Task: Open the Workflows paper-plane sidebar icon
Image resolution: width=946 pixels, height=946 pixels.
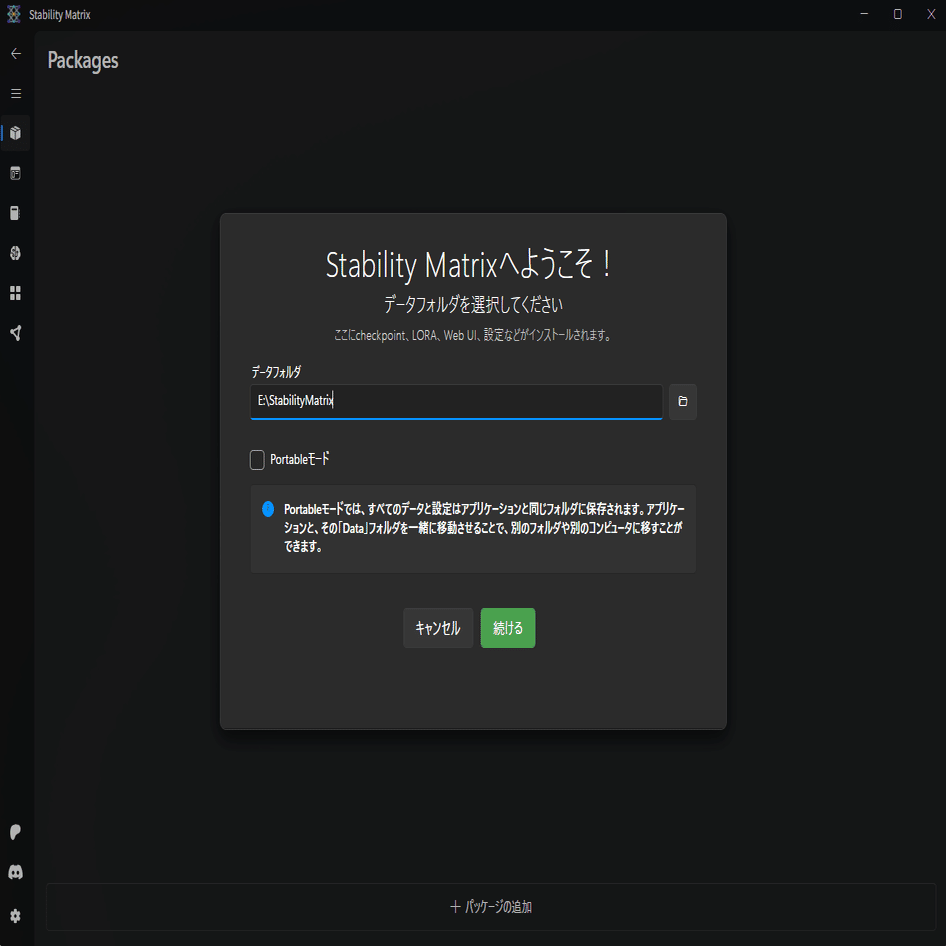Action: [x=16, y=333]
